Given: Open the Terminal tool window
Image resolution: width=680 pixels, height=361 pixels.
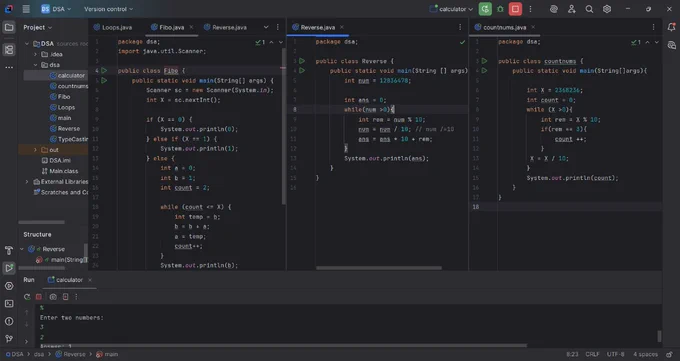Looking at the screenshot, I should click(9, 304).
